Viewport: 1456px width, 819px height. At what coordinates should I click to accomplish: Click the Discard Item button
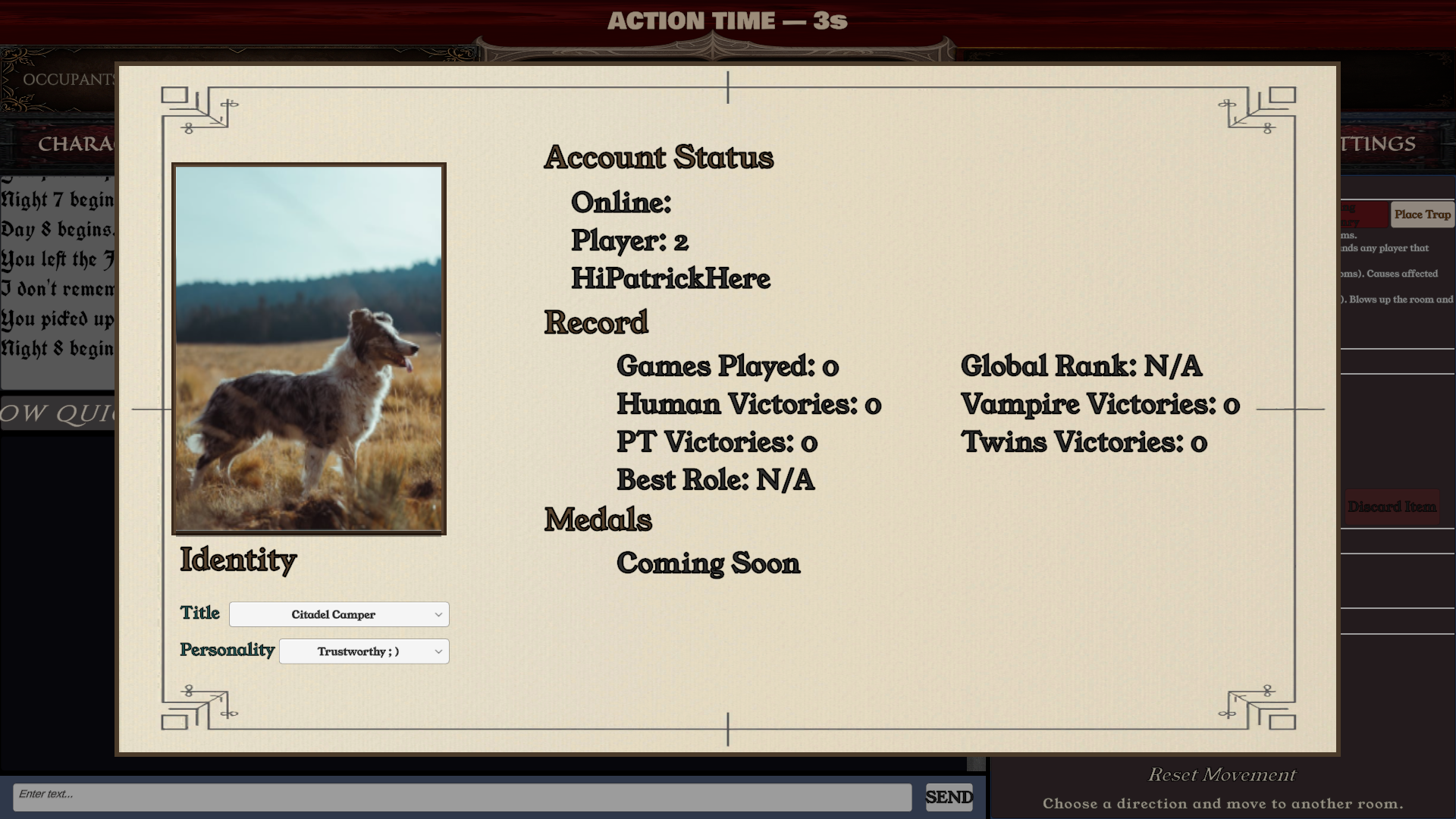[x=1392, y=507]
